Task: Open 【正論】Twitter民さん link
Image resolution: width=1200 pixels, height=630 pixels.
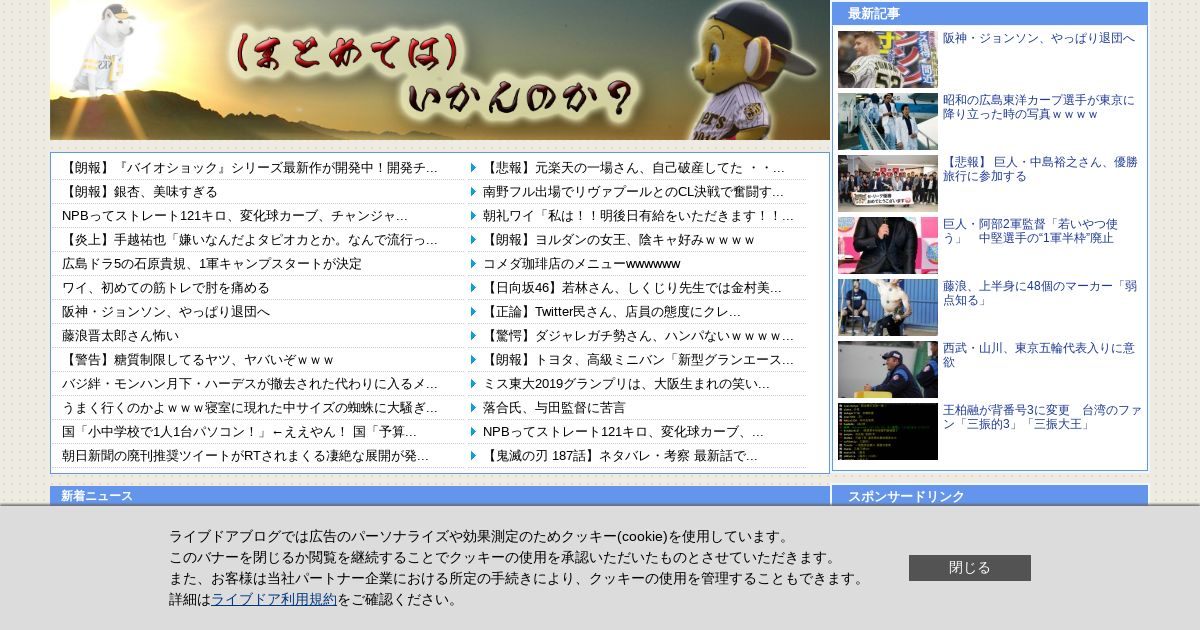Action: [612, 311]
